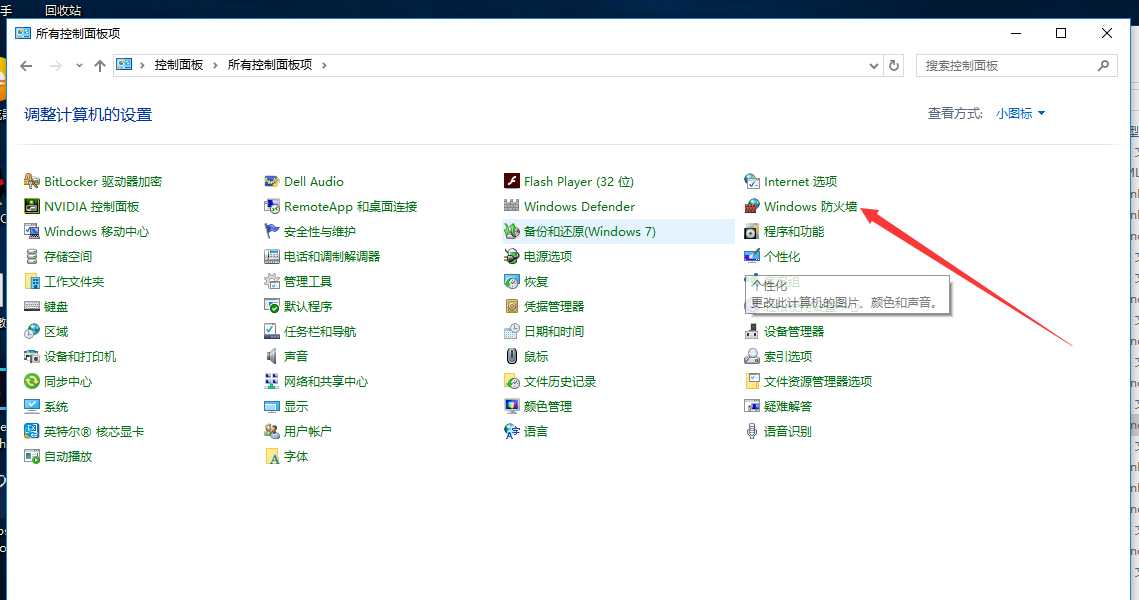Open the 字体 fonts link
This screenshot has width=1139, height=600.
click(296, 457)
